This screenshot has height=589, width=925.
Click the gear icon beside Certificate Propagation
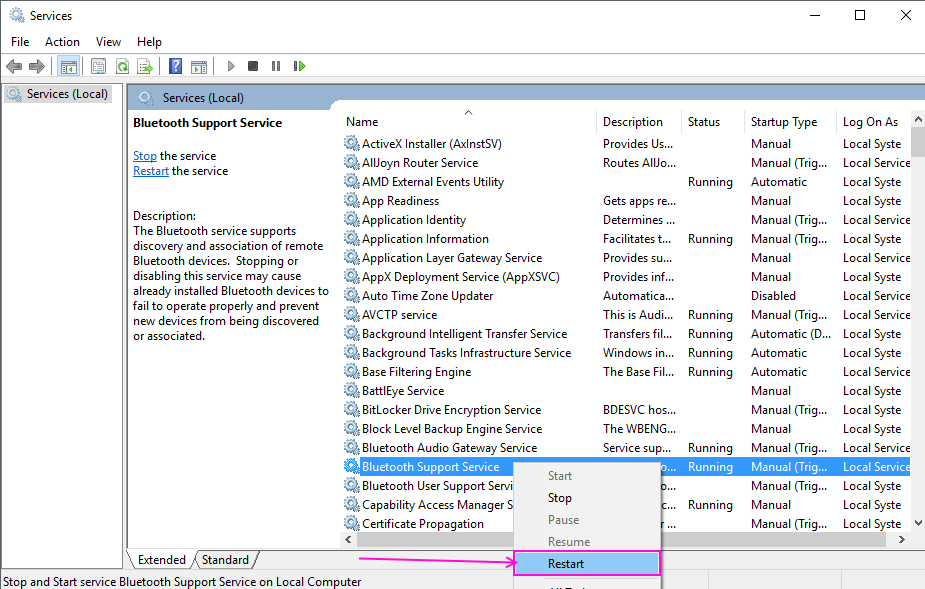(x=352, y=523)
